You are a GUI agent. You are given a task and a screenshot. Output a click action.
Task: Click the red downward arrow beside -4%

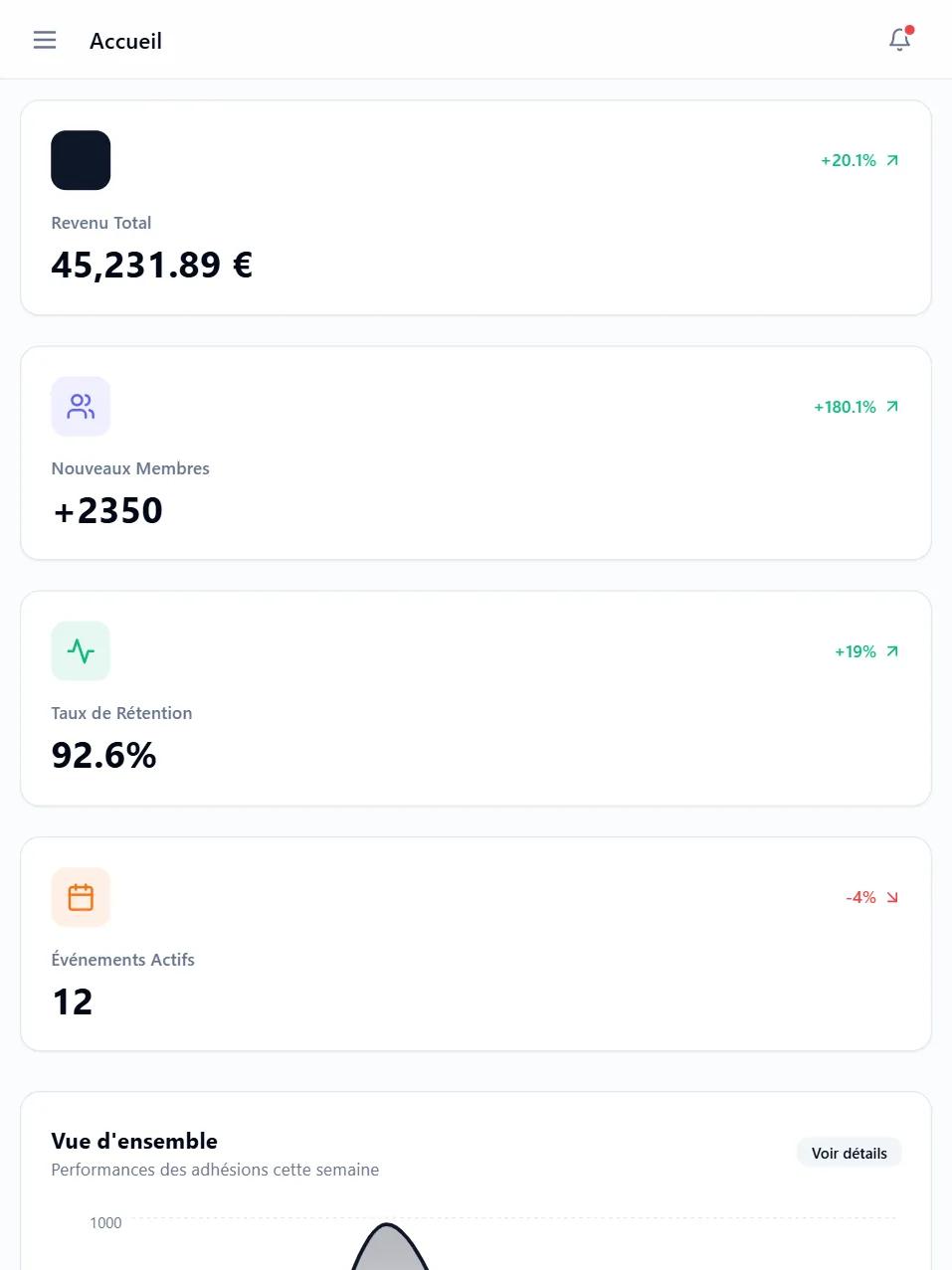(x=891, y=896)
